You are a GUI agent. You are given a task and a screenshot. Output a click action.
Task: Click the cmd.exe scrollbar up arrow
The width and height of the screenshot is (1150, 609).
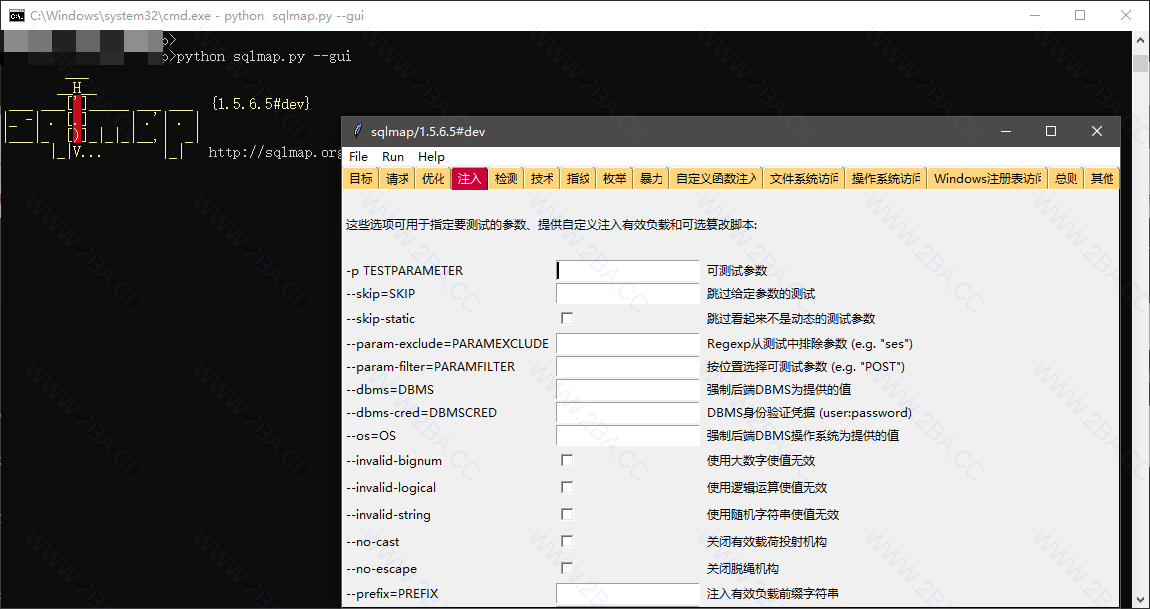click(x=1140, y=39)
